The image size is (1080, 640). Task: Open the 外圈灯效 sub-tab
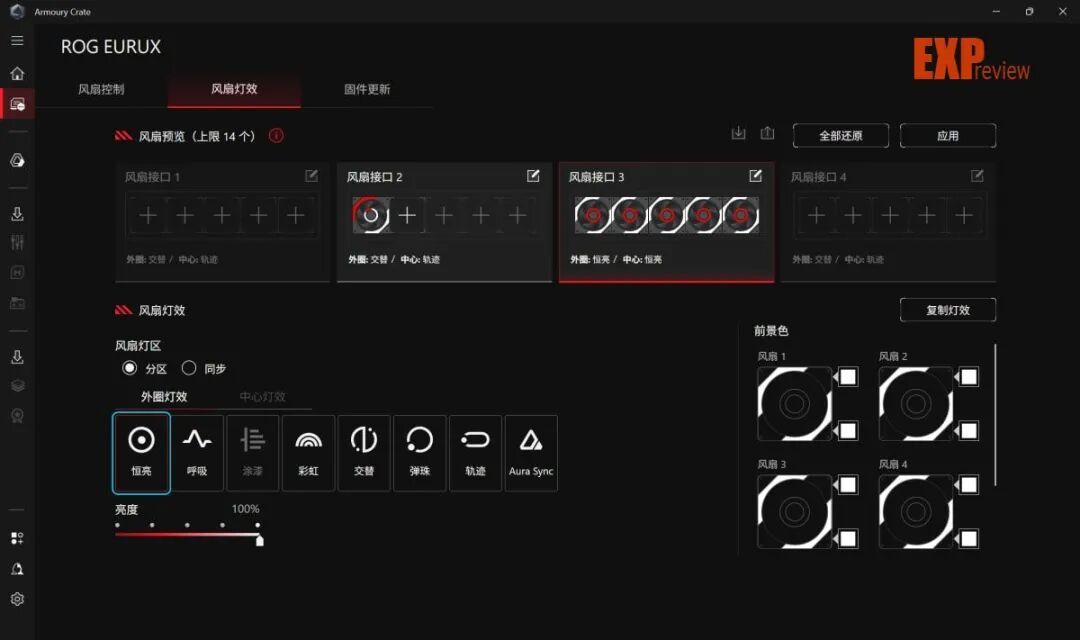coord(164,397)
